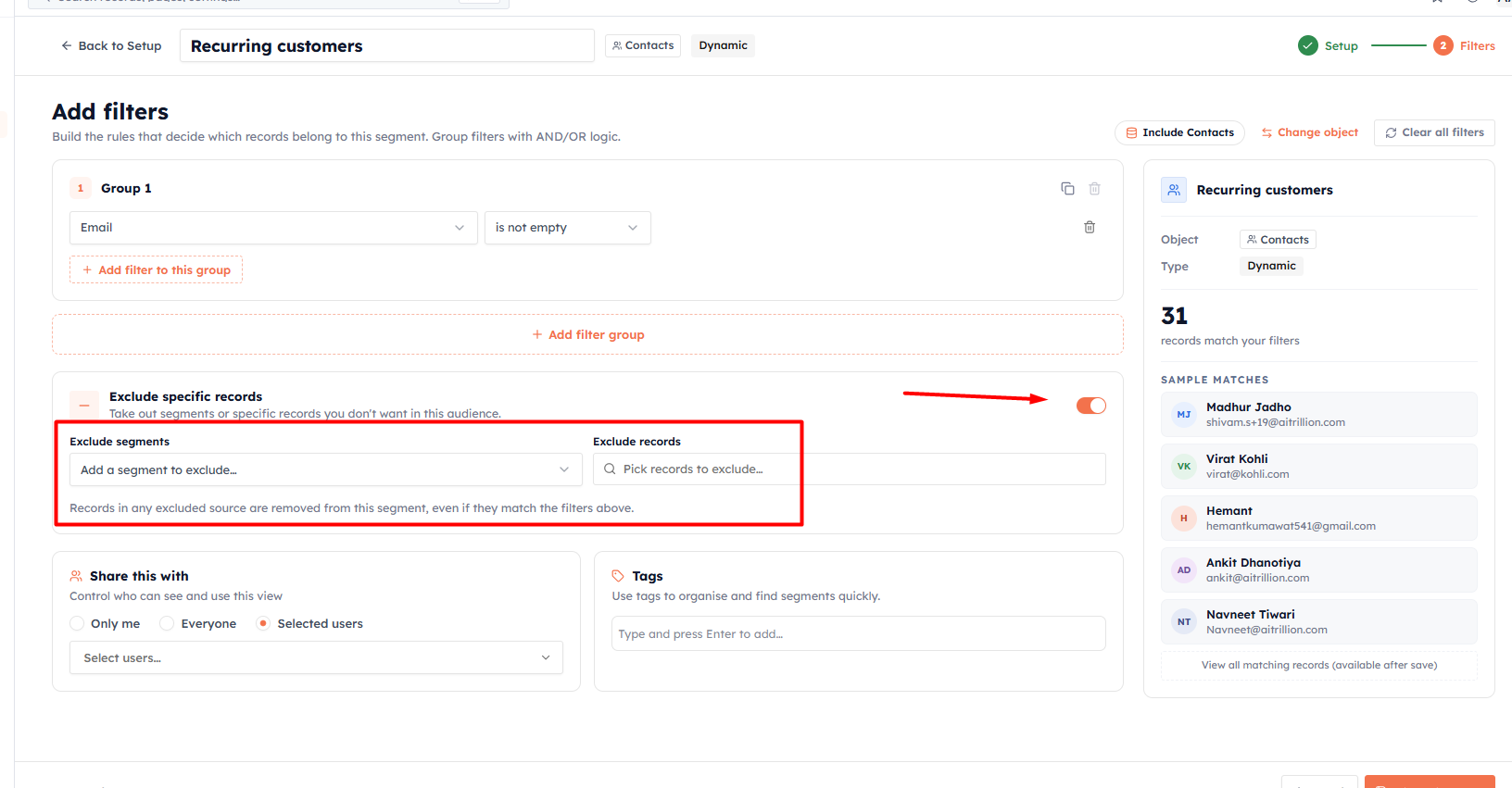Viewport: 1512px width, 788px height.
Task: Click the Dynamic tag in the header
Action: pos(723,45)
